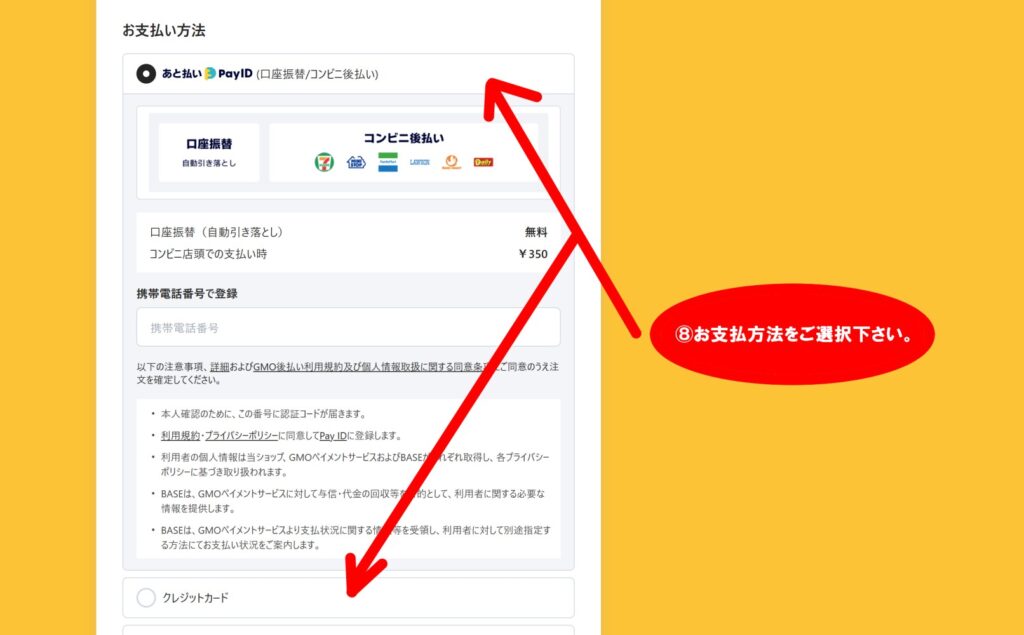The width and height of the screenshot is (1024, 635).
Task: Select the あと払い Pay ID radio button
Action: click(x=146, y=74)
